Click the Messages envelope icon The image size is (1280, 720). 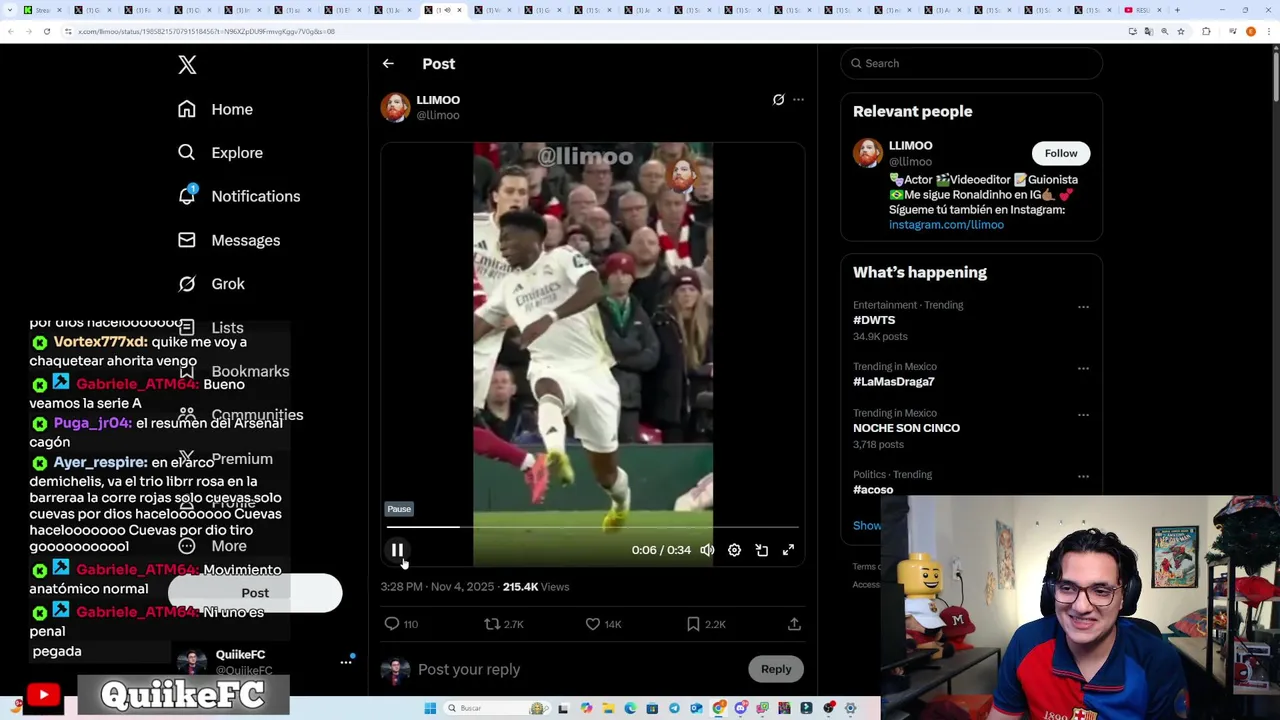tap(187, 240)
